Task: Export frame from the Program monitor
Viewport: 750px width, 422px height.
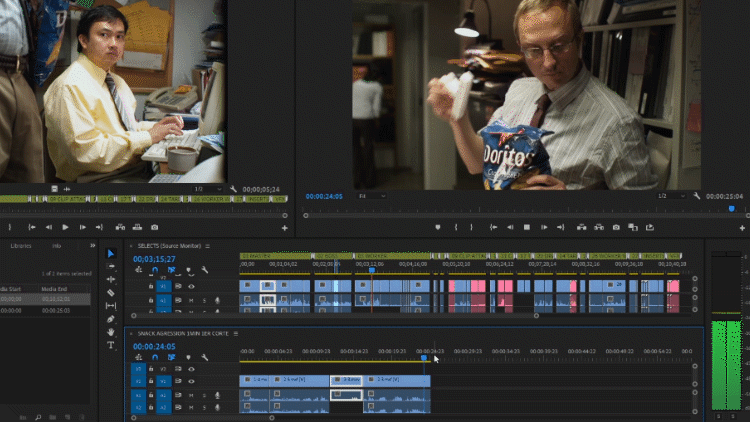Action: click(616, 227)
